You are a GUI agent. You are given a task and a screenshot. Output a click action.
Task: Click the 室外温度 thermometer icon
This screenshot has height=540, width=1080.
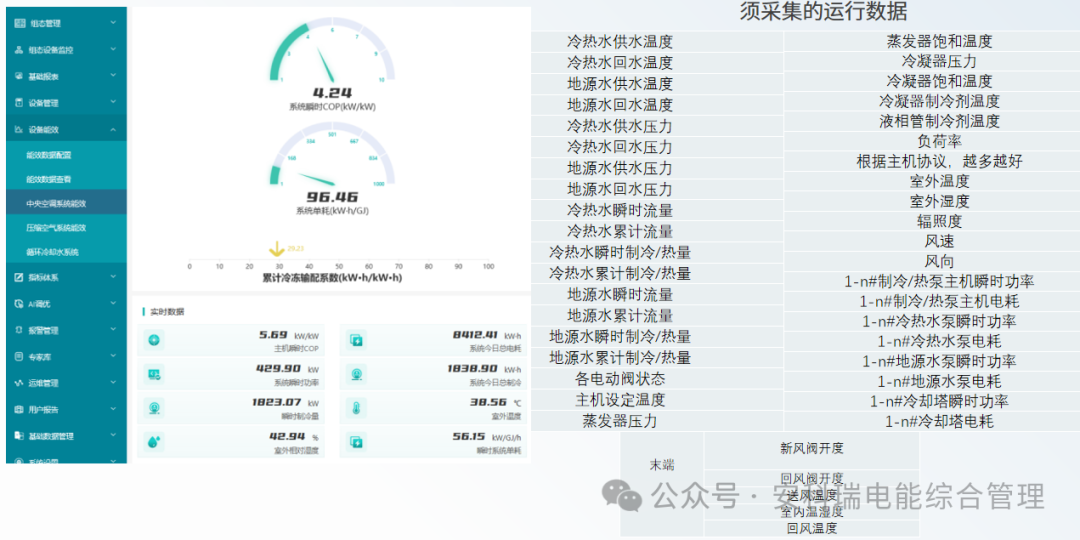357,408
